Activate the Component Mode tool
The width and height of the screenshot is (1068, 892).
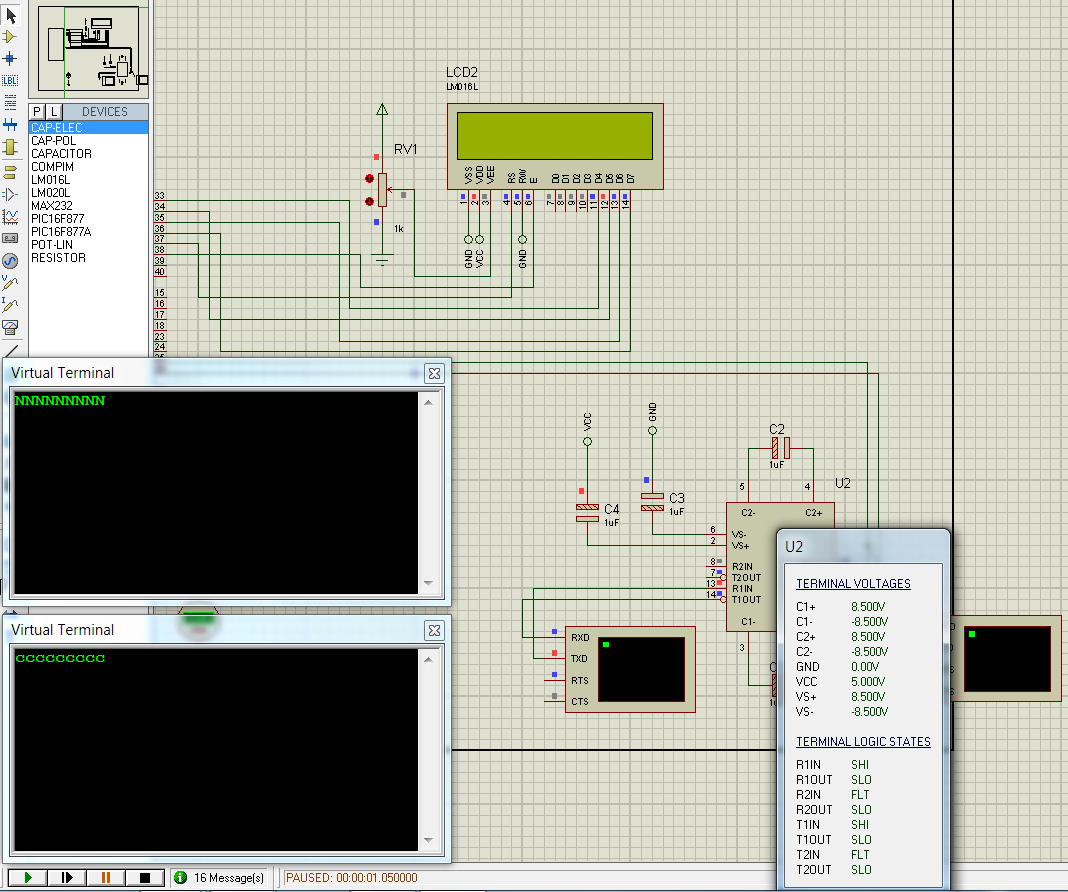pos(11,36)
